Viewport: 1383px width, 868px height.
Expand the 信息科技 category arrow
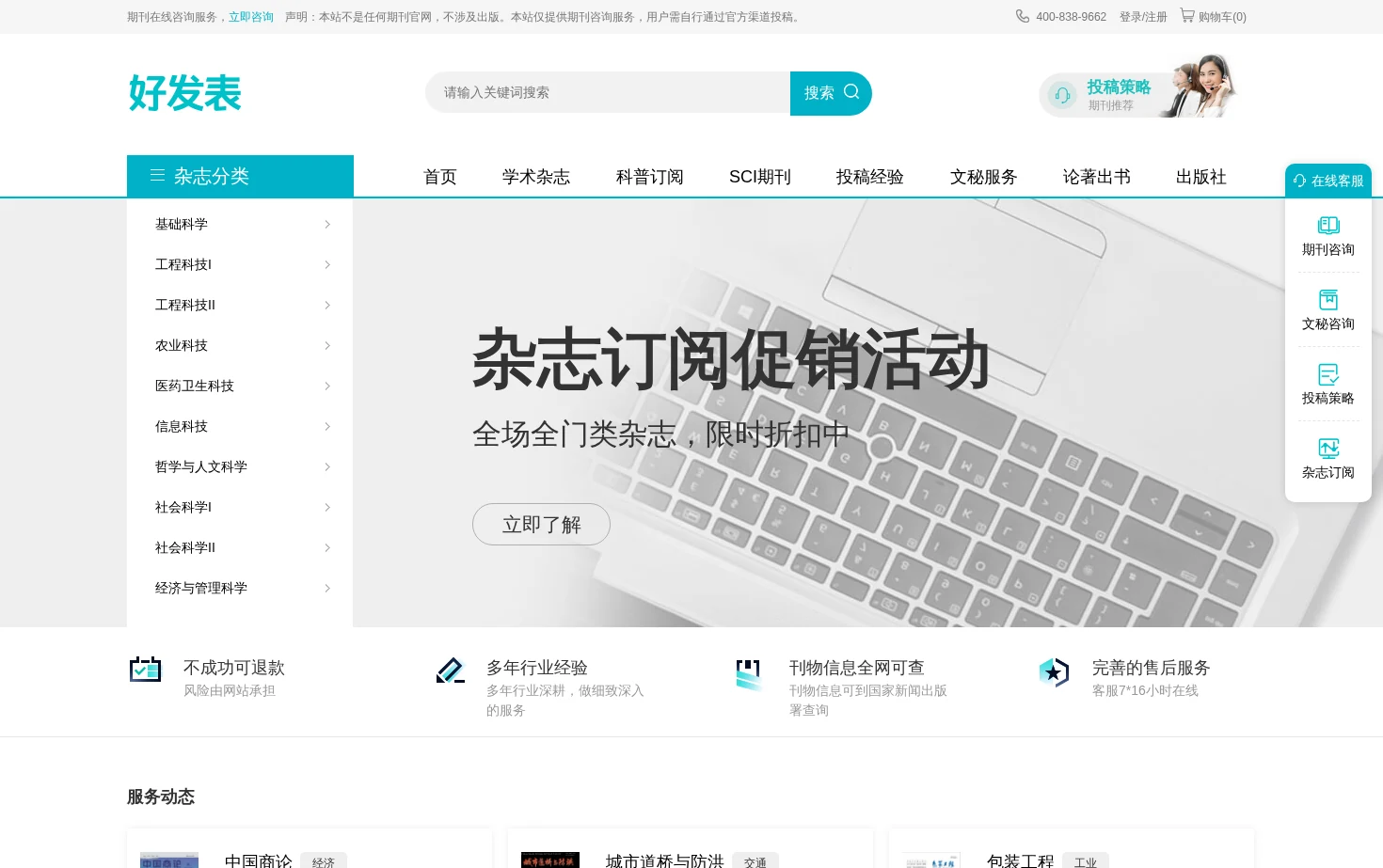point(327,426)
